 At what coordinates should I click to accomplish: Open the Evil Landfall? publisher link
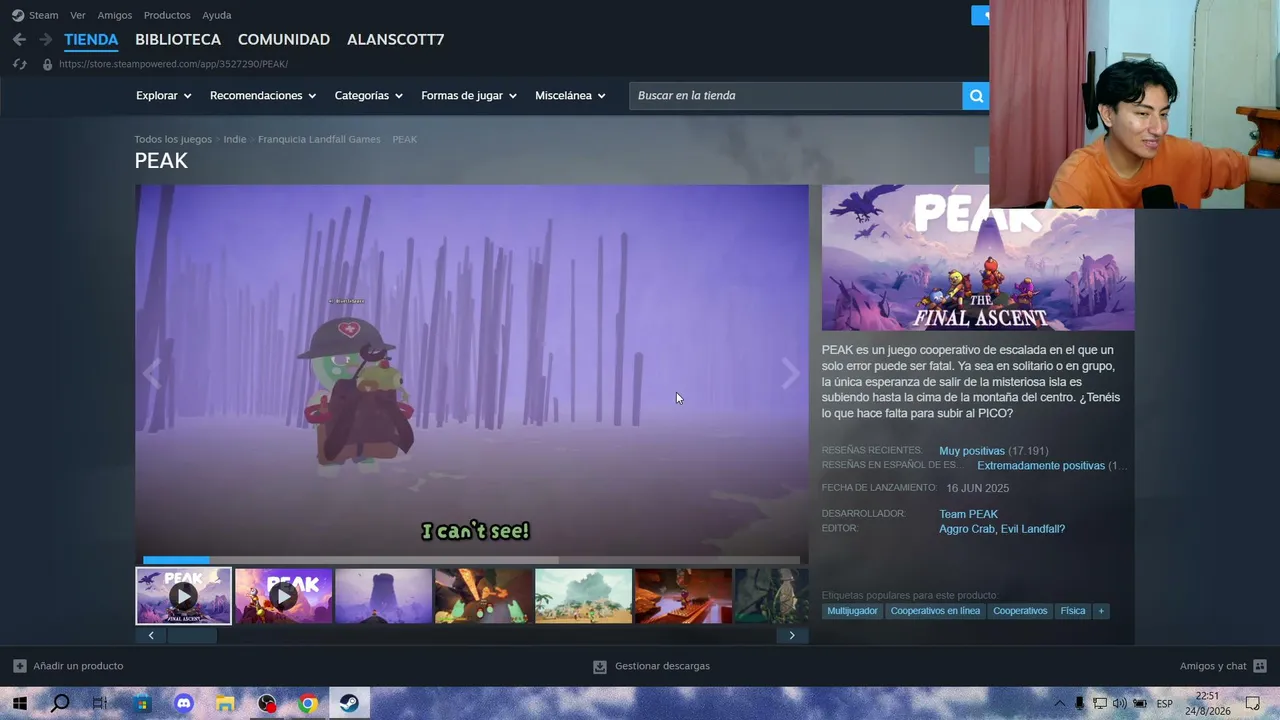(1033, 529)
